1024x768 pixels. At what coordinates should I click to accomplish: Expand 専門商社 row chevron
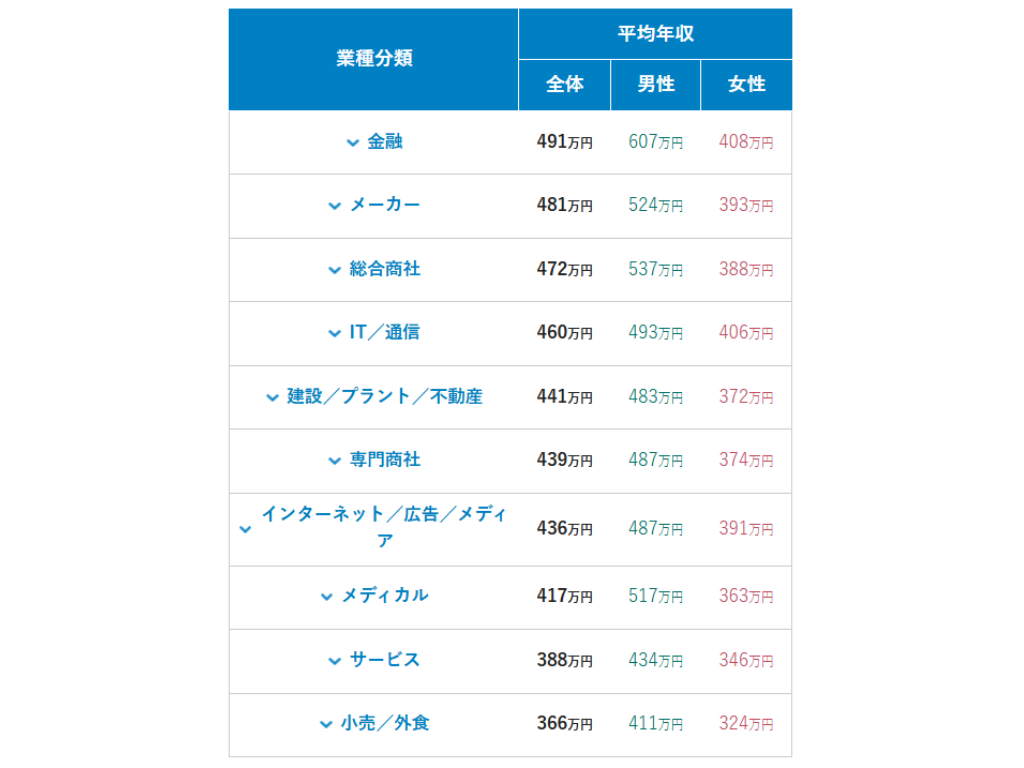pos(334,460)
